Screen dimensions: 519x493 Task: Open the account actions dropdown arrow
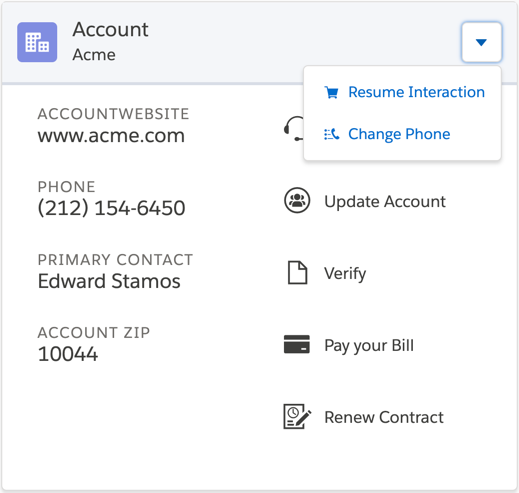[481, 42]
